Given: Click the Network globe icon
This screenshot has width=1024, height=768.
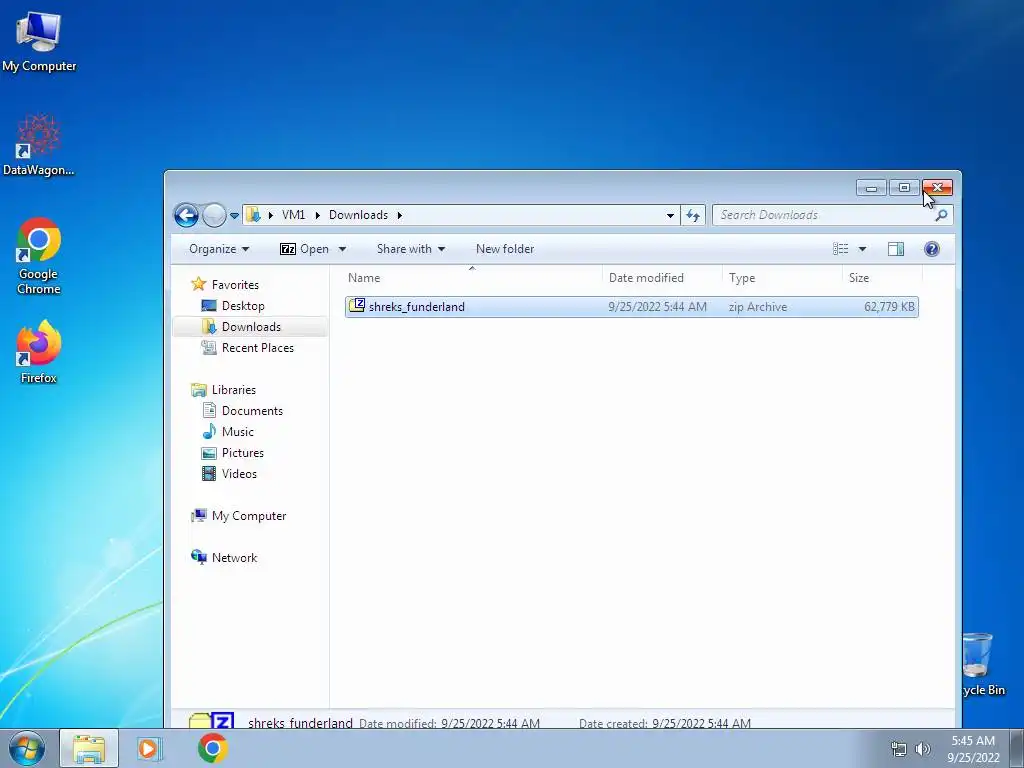Looking at the screenshot, I should point(199,557).
